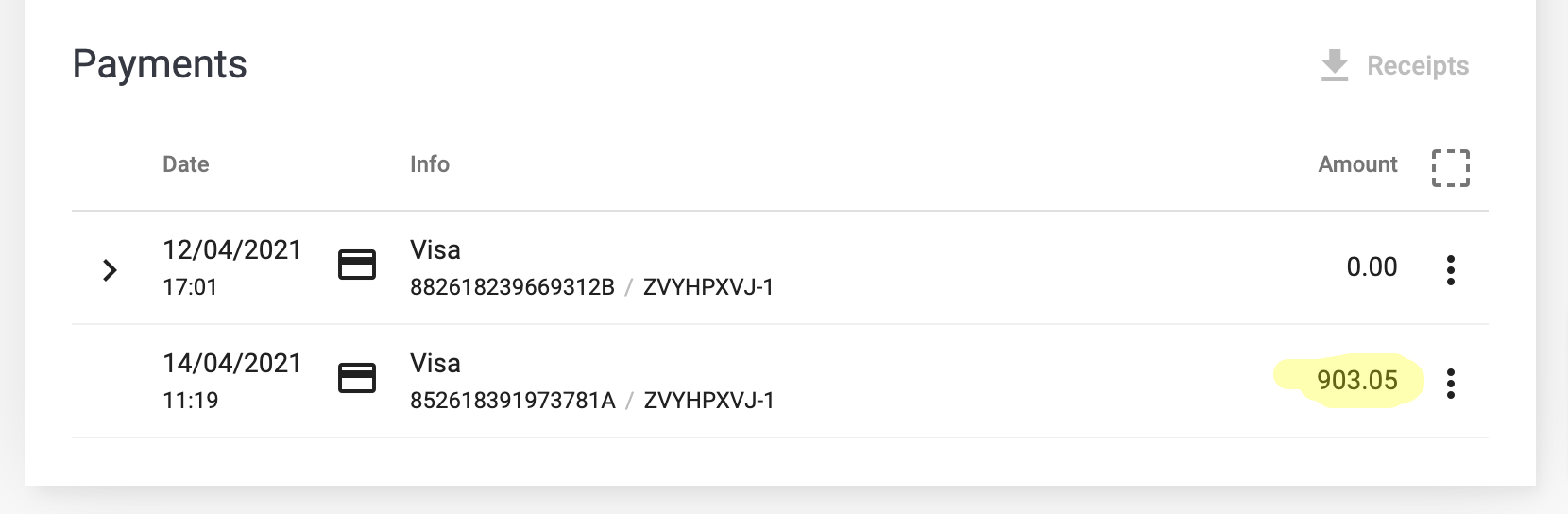This screenshot has height=514, width=1568.
Task: Click reference ZVYHPXVJ-1 on the second payment
Action: pos(708,401)
